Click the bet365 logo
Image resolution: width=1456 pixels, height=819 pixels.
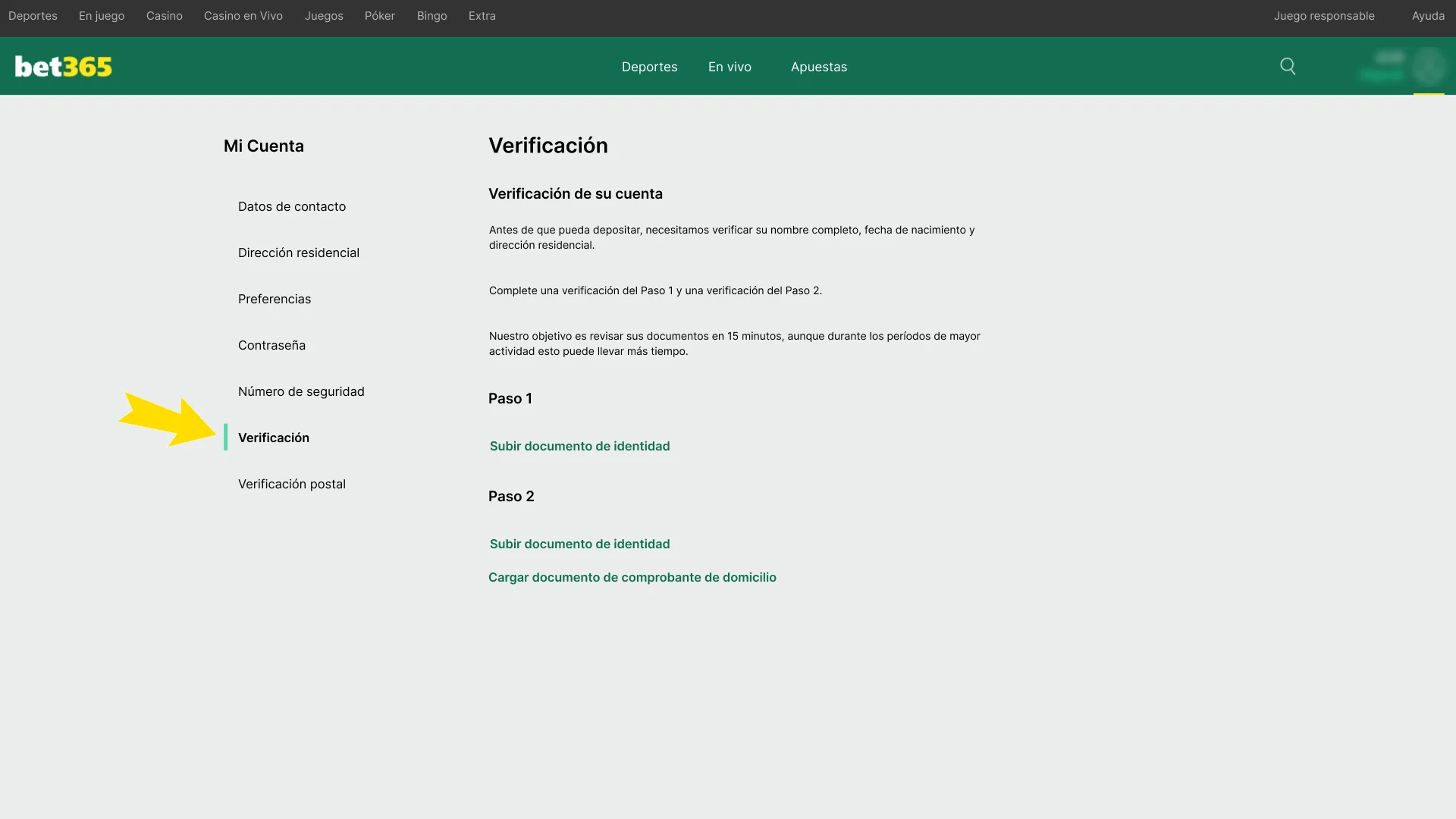click(x=63, y=66)
